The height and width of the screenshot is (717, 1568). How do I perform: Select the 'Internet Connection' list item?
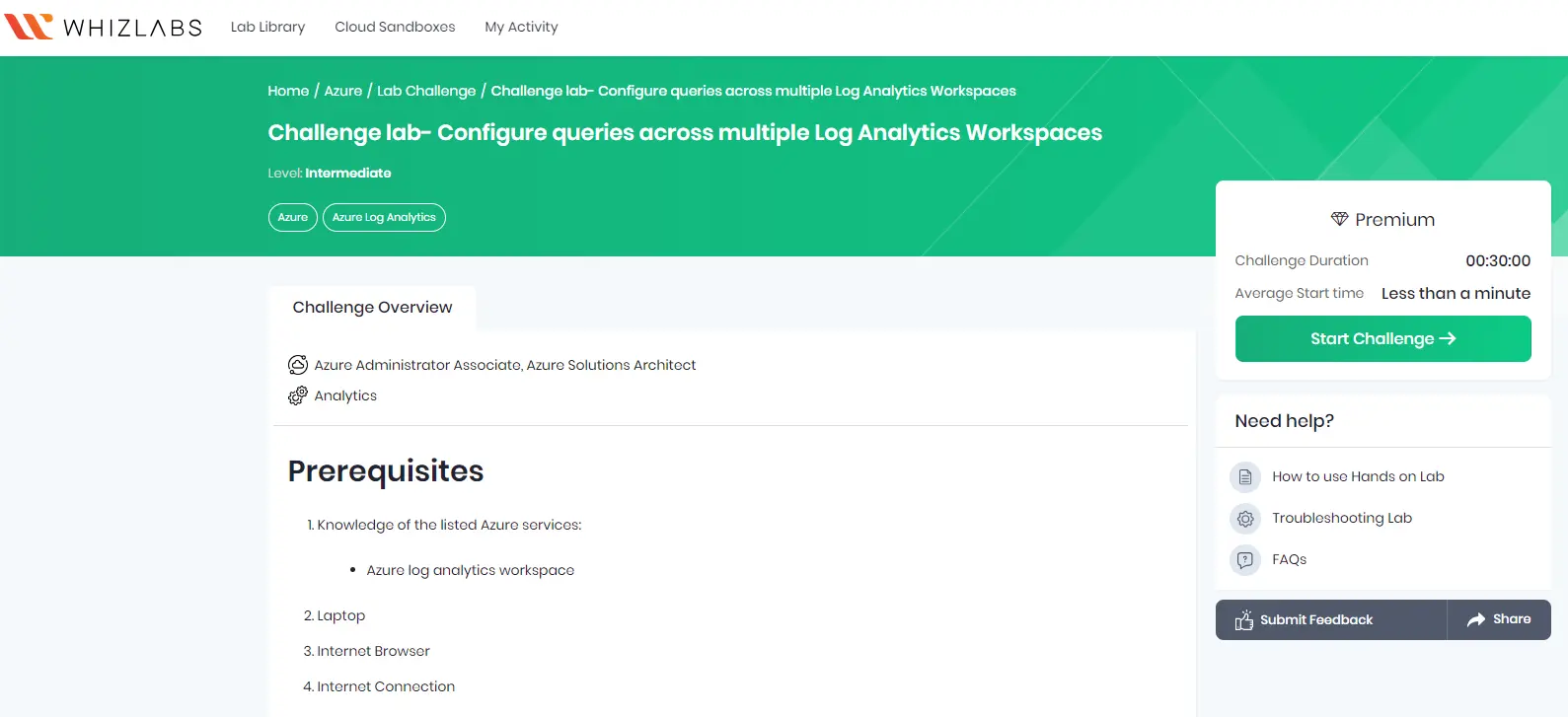[x=386, y=686]
